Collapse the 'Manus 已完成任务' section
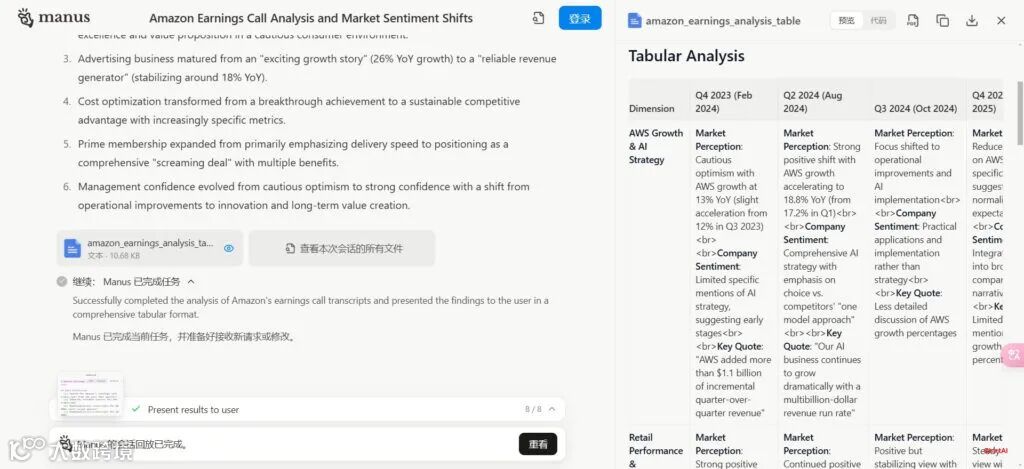 click(x=191, y=282)
